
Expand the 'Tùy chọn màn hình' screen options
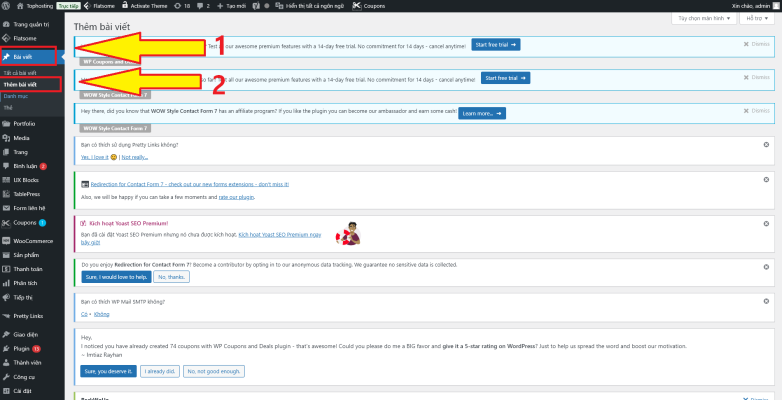(x=698, y=18)
